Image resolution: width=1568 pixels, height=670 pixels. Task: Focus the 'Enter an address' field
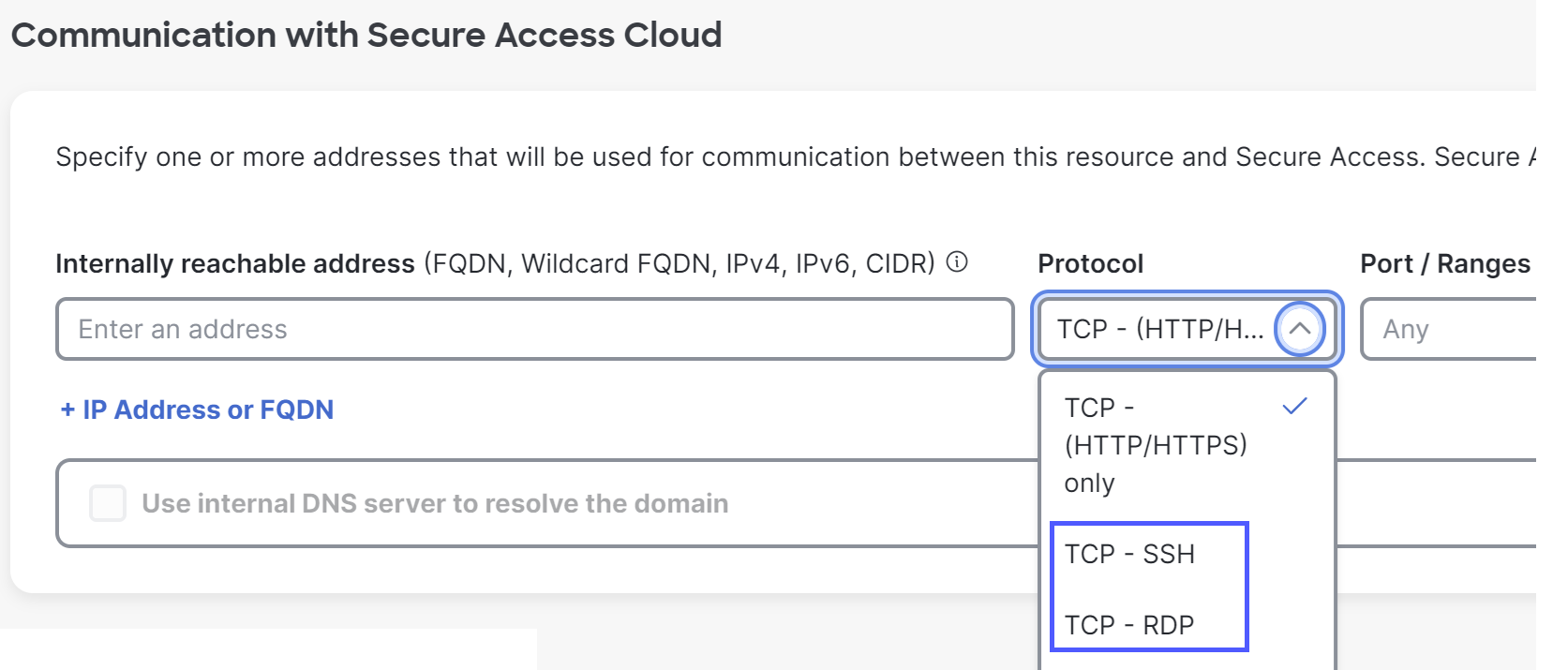(x=535, y=329)
